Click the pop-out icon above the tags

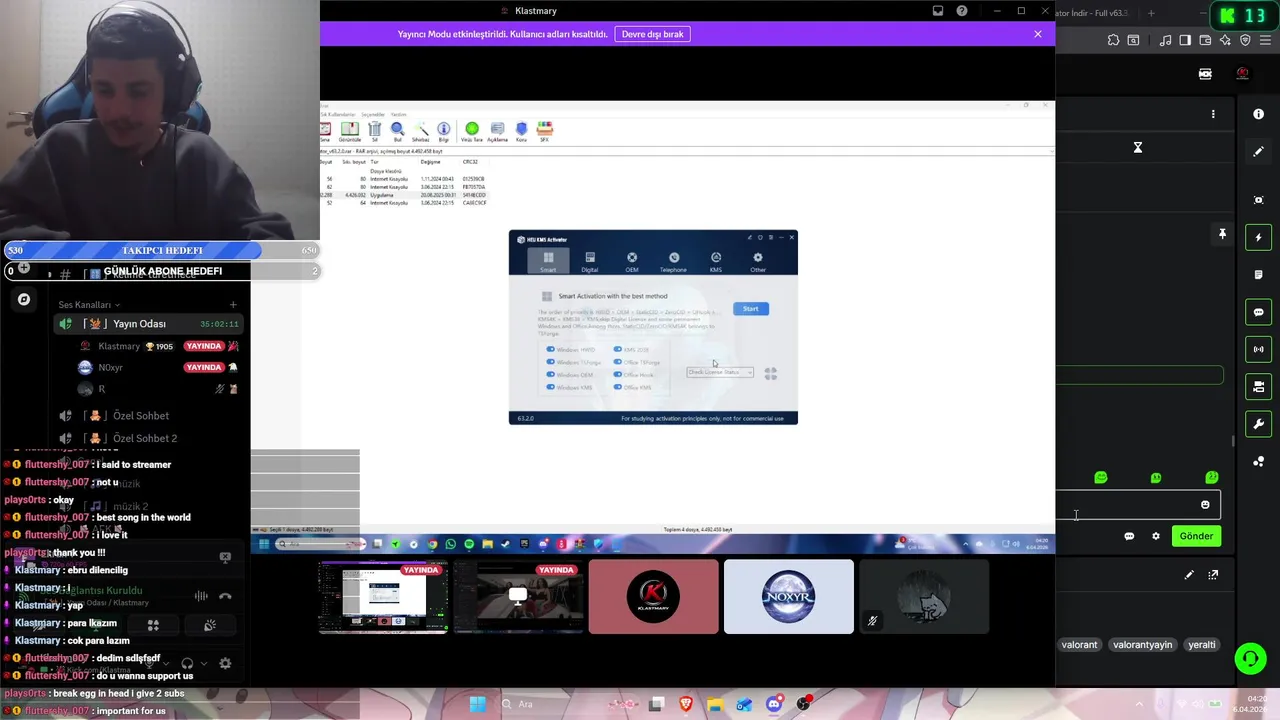(1213, 575)
